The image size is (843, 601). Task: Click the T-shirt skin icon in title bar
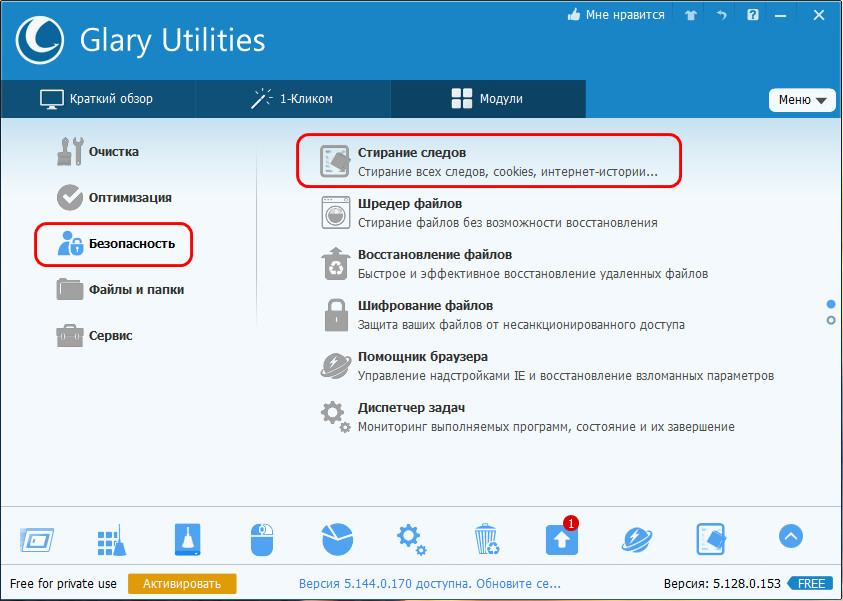690,16
